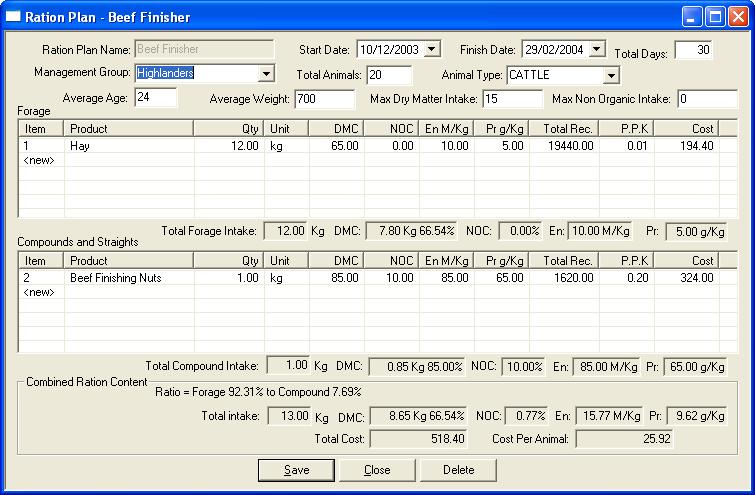Click Combined Pr field 9.62 g/Kg

[x=696, y=416]
